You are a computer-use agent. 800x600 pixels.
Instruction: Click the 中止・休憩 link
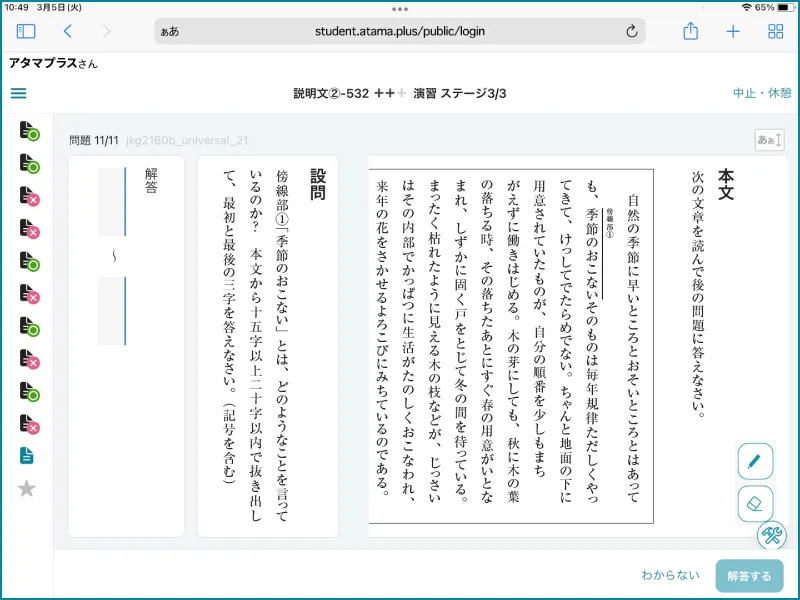click(762, 93)
